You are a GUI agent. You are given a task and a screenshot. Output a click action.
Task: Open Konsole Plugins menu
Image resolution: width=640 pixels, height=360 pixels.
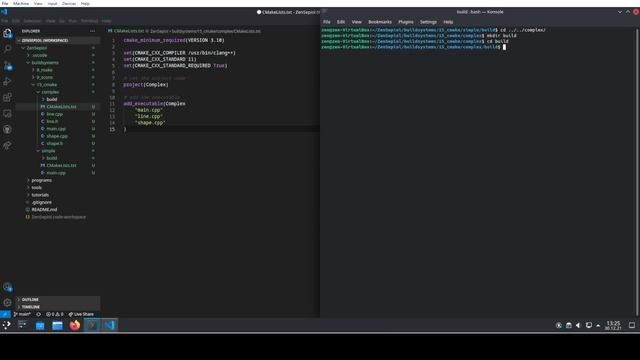coord(406,22)
